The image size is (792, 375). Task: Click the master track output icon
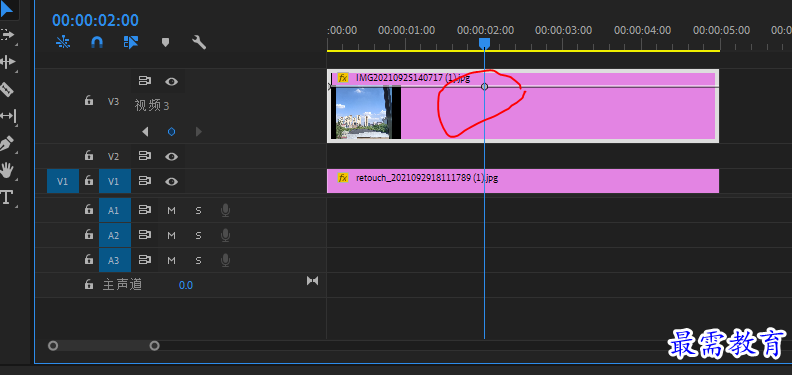pyautogui.click(x=313, y=280)
